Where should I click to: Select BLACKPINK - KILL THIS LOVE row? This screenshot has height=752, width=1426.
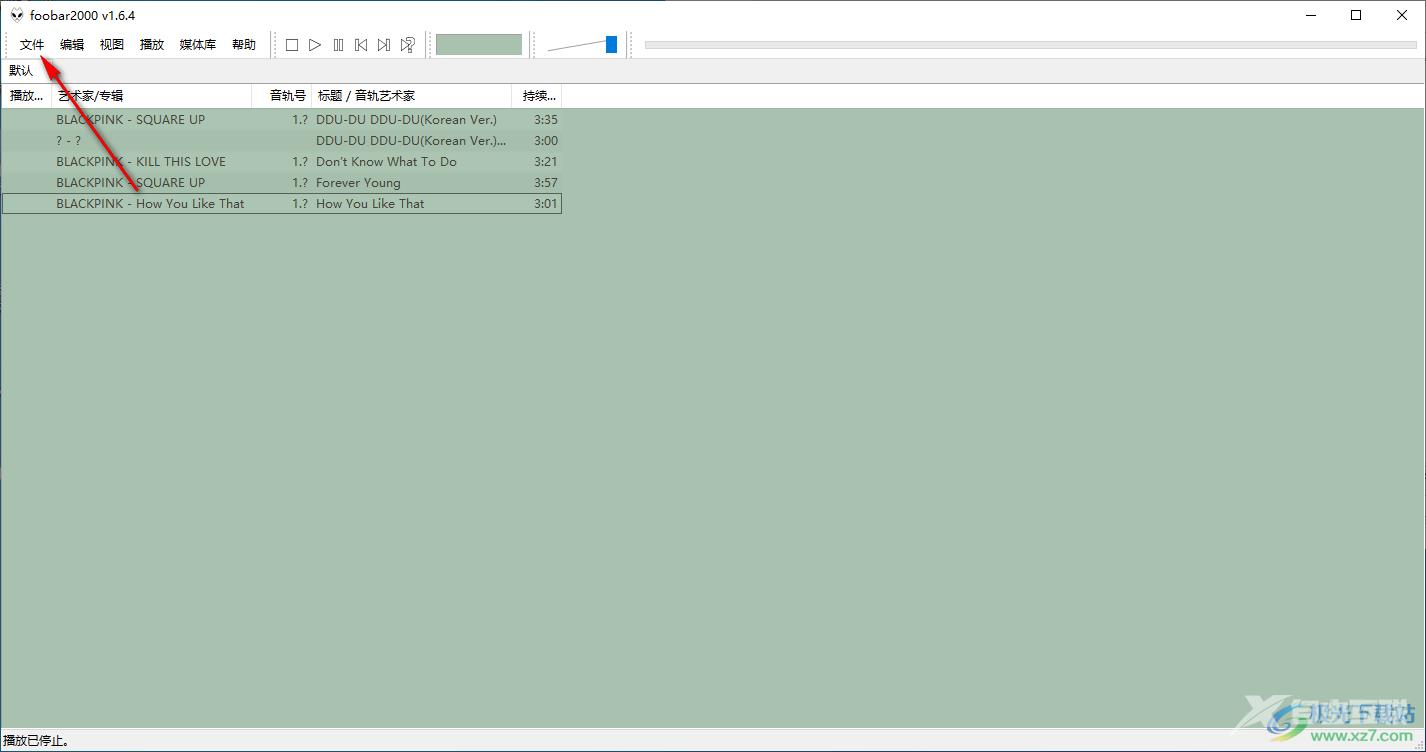pos(281,161)
